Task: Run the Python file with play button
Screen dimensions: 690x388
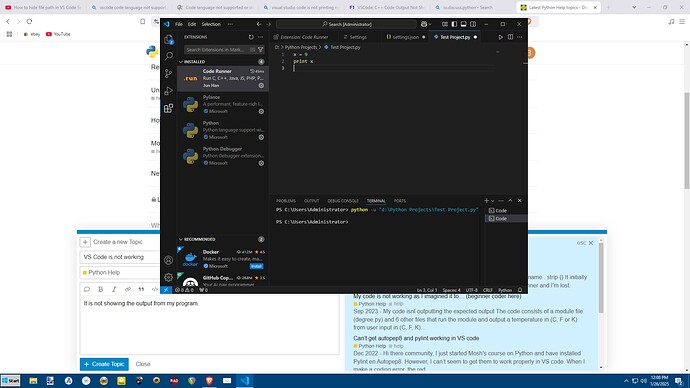Action: pos(501,37)
